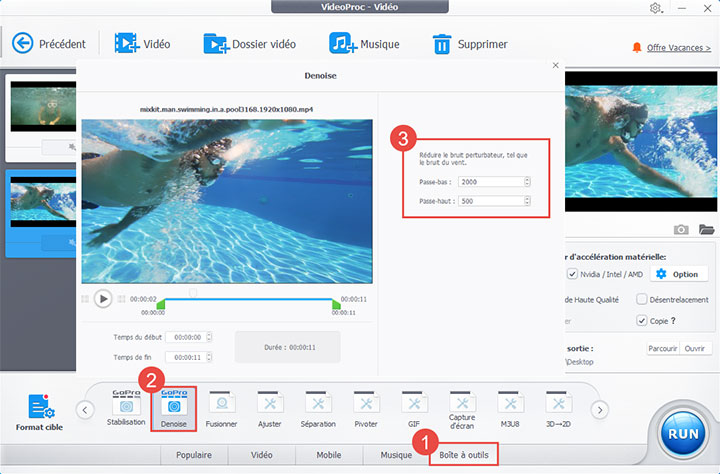The image size is (720, 474).
Task: Adjust the Passe-haut value stepper
Action: [526, 202]
